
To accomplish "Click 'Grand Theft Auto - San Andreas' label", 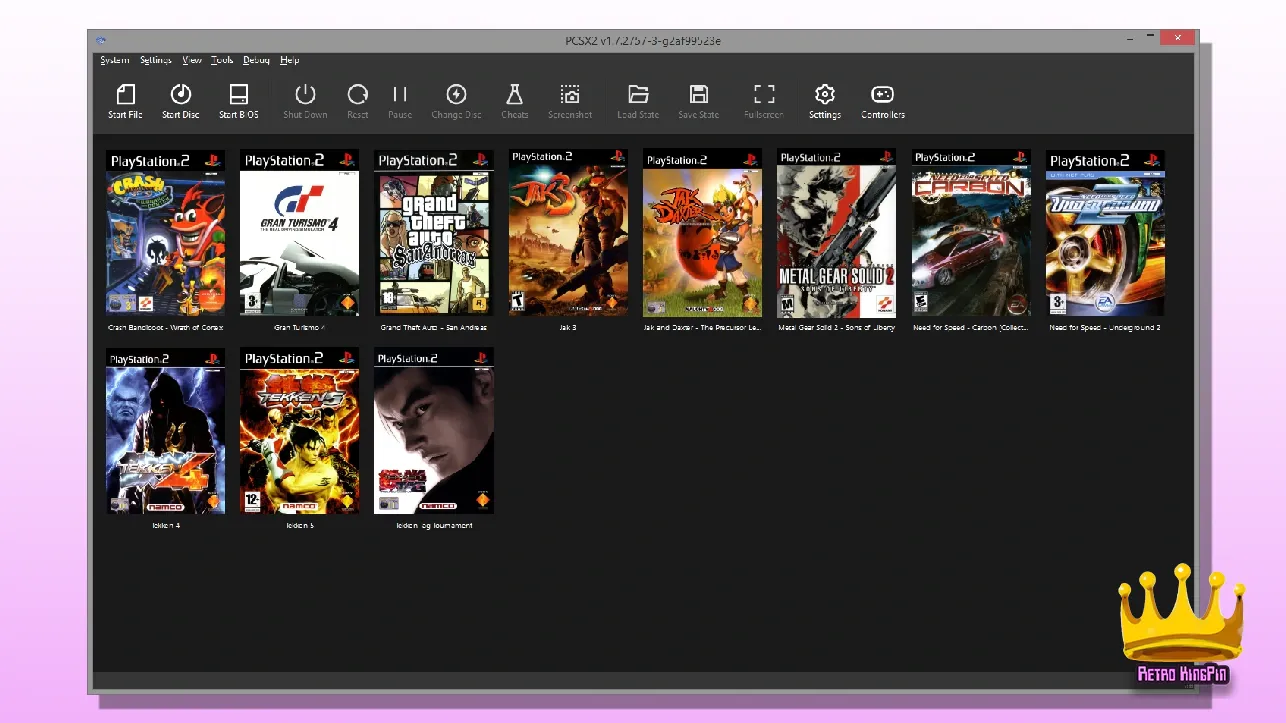I will 434,327.
